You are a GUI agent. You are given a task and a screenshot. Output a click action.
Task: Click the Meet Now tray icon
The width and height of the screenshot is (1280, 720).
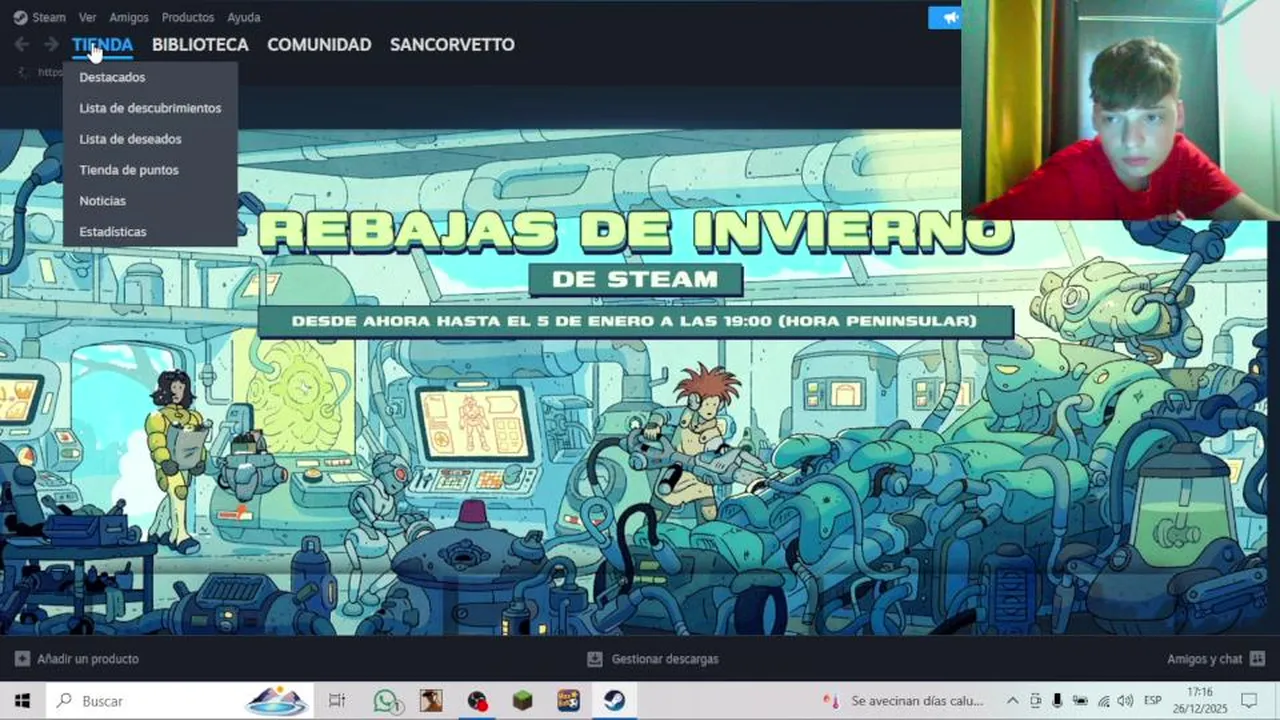point(1035,701)
